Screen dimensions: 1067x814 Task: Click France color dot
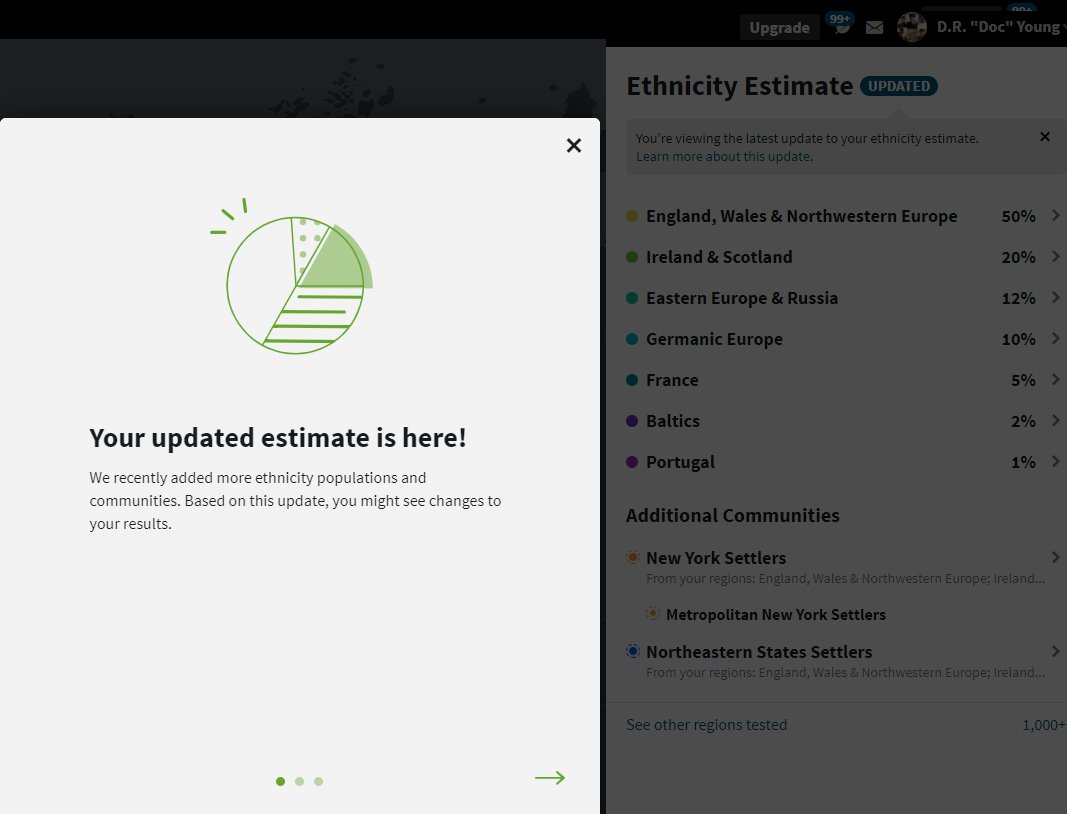(x=631, y=380)
